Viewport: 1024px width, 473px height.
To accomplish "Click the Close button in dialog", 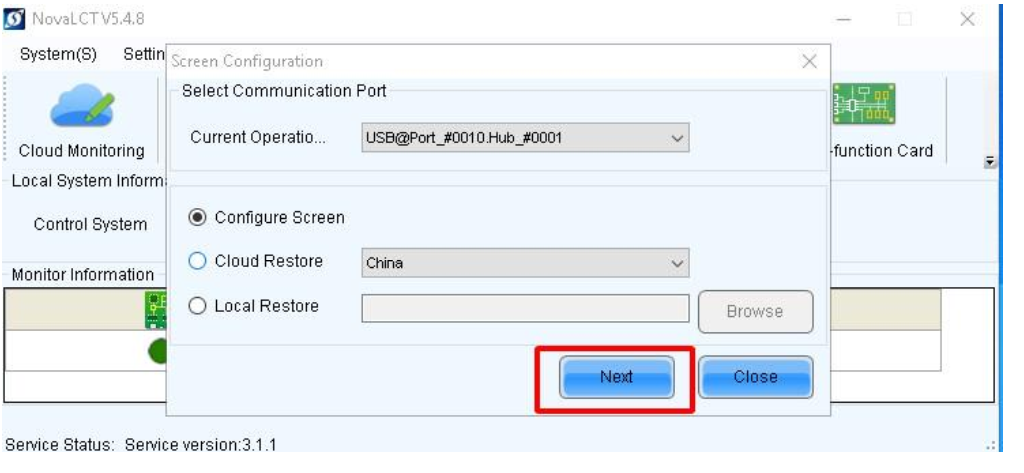I will tap(756, 377).
